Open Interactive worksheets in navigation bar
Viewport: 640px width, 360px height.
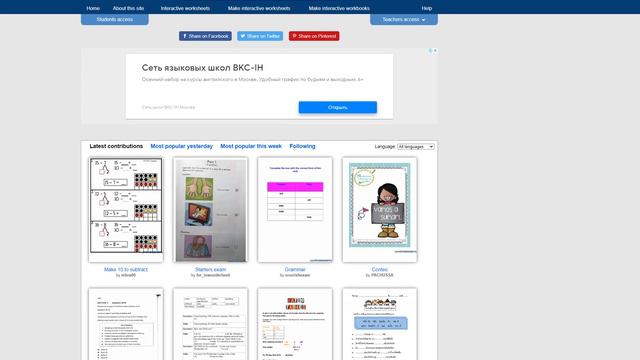185,8
